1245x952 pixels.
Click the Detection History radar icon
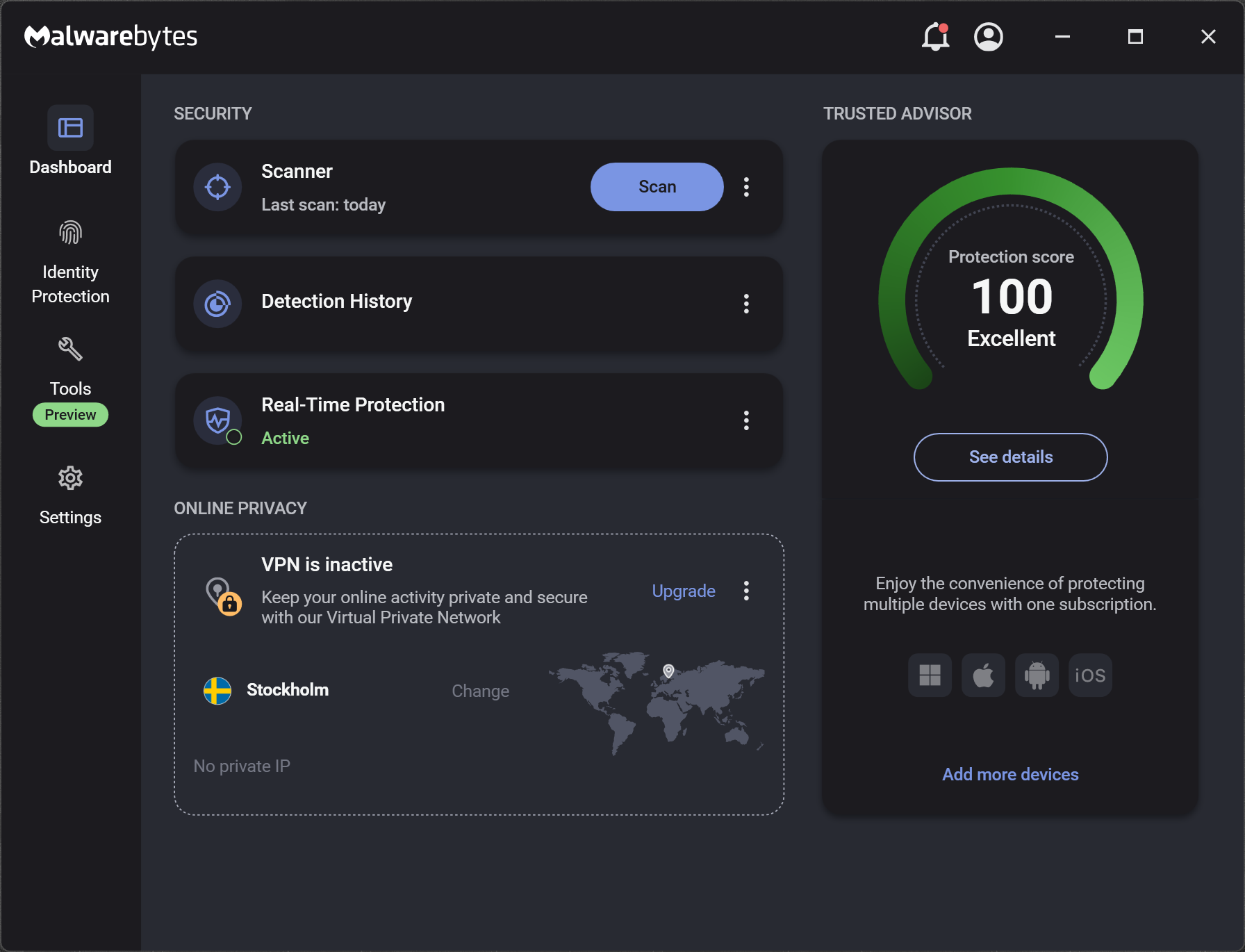point(217,304)
